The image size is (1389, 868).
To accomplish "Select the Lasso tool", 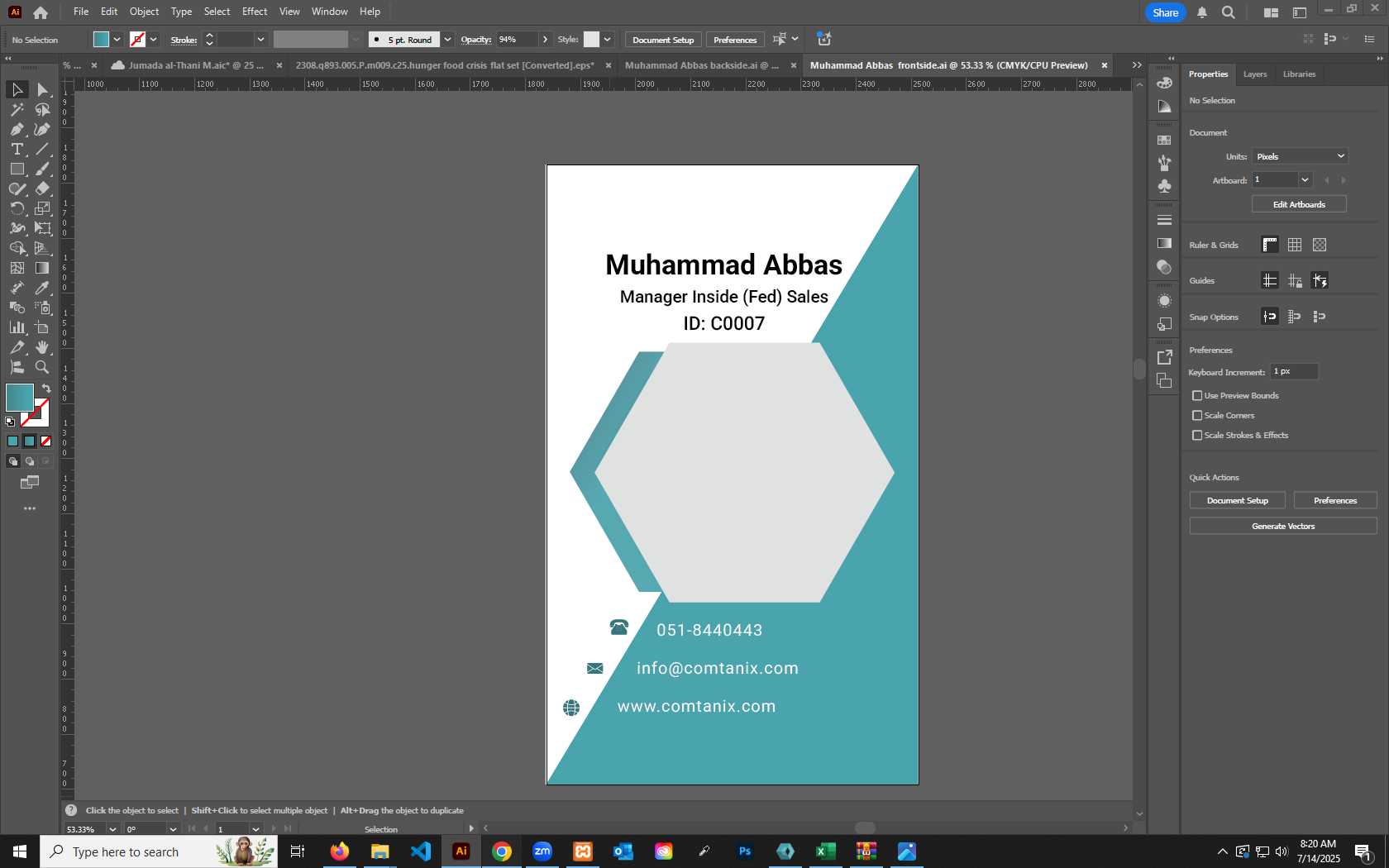I will [42, 109].
